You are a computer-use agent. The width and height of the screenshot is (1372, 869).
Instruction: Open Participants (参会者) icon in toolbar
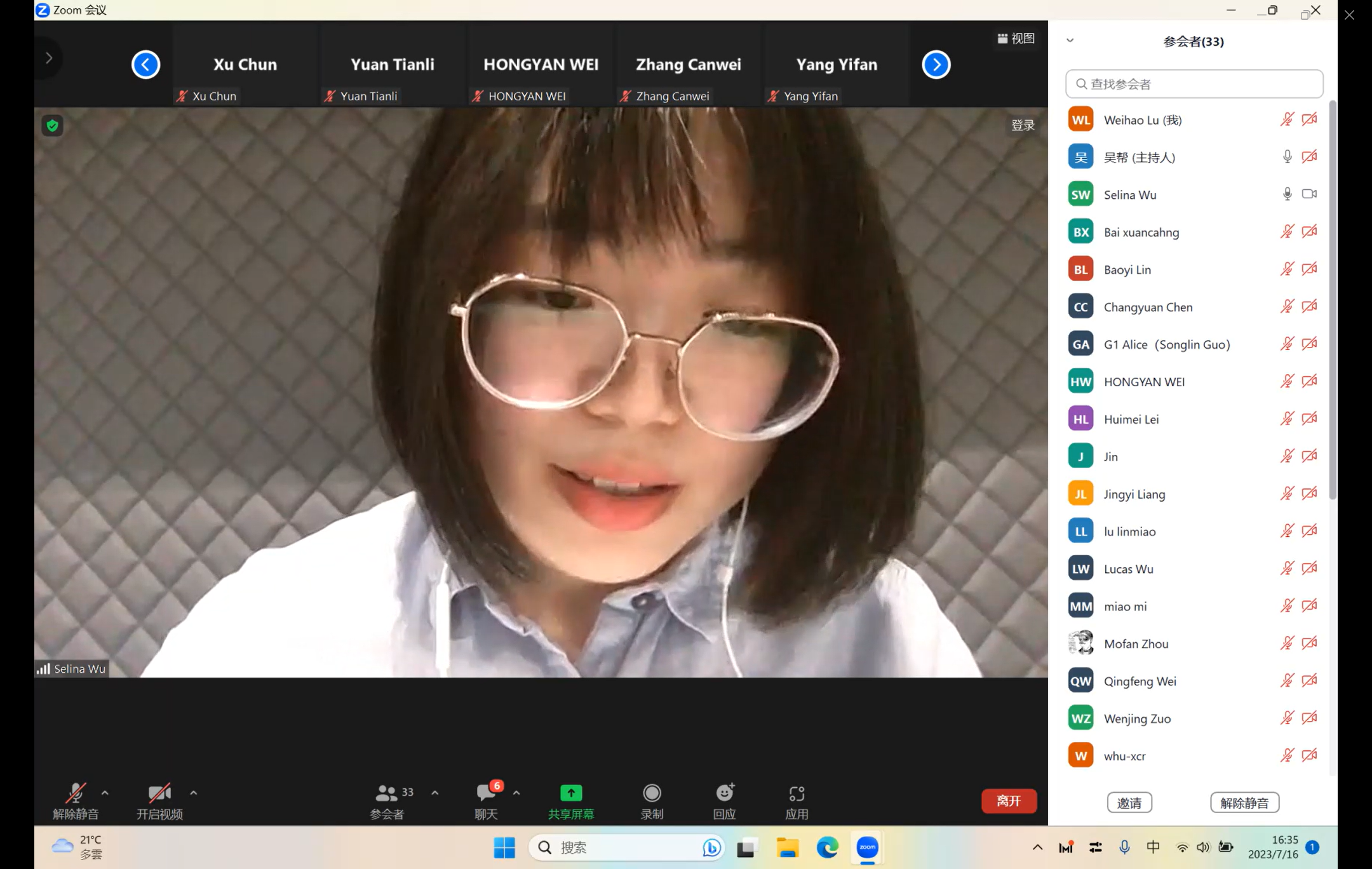coord(387,794)
